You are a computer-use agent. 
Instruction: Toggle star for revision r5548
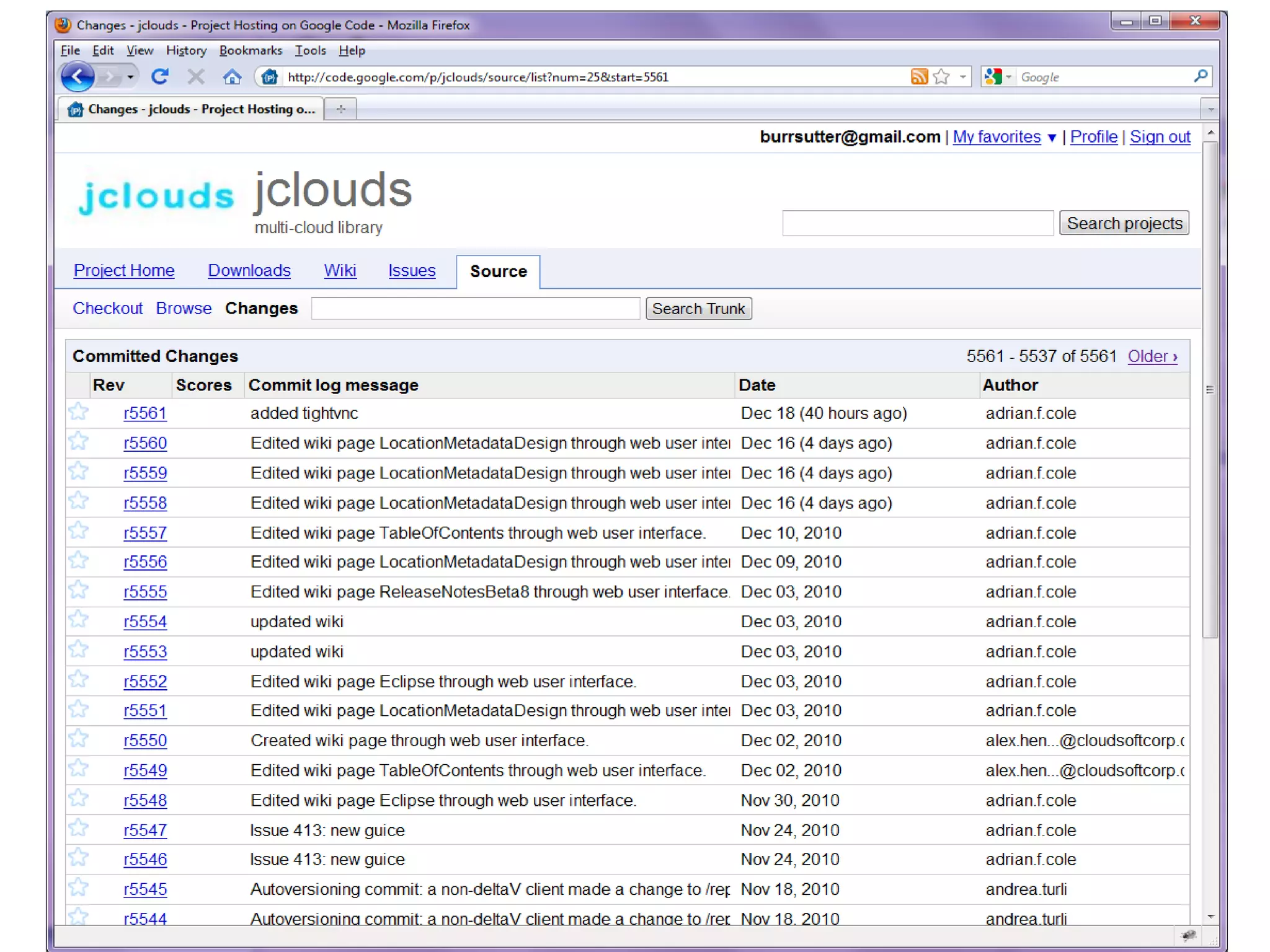79,798
